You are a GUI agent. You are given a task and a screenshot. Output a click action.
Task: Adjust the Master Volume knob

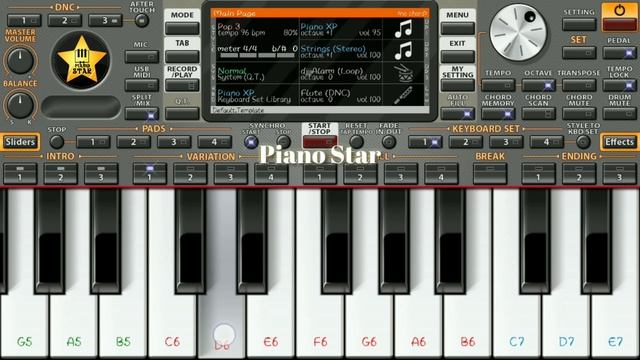[x=20, y=60]
